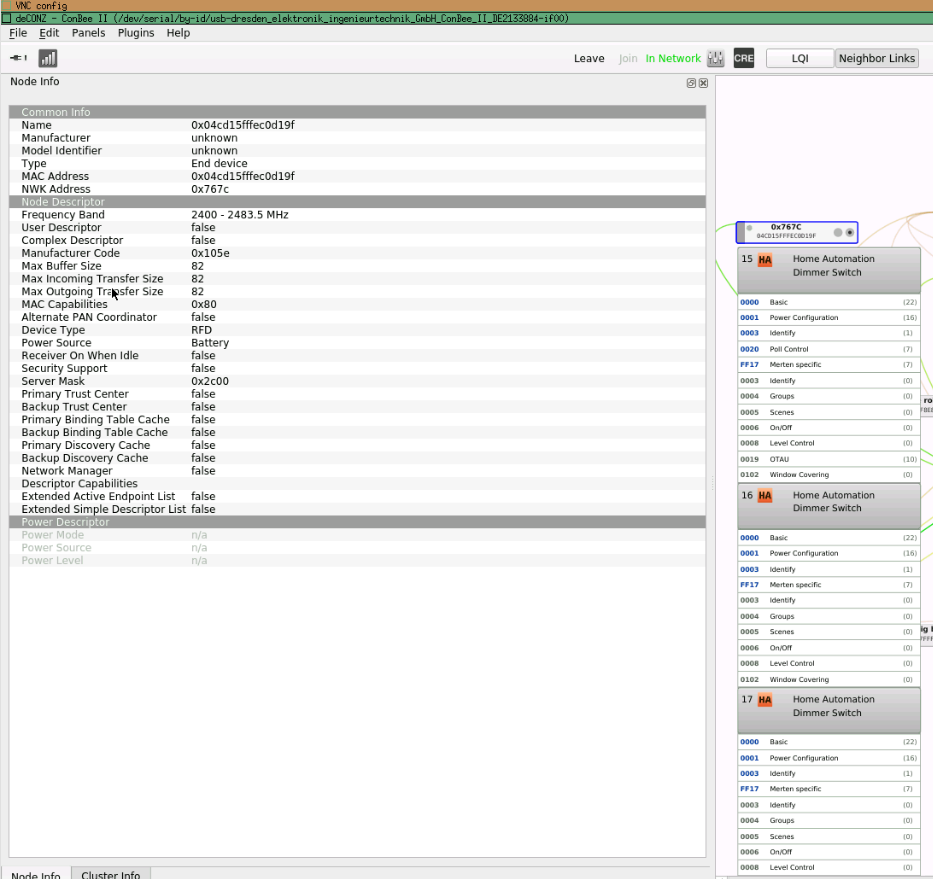933x879 pixels.
Task: Select endpoint 16 Home Automation Dimmer Switch header
Action: (x=829, y=506)
